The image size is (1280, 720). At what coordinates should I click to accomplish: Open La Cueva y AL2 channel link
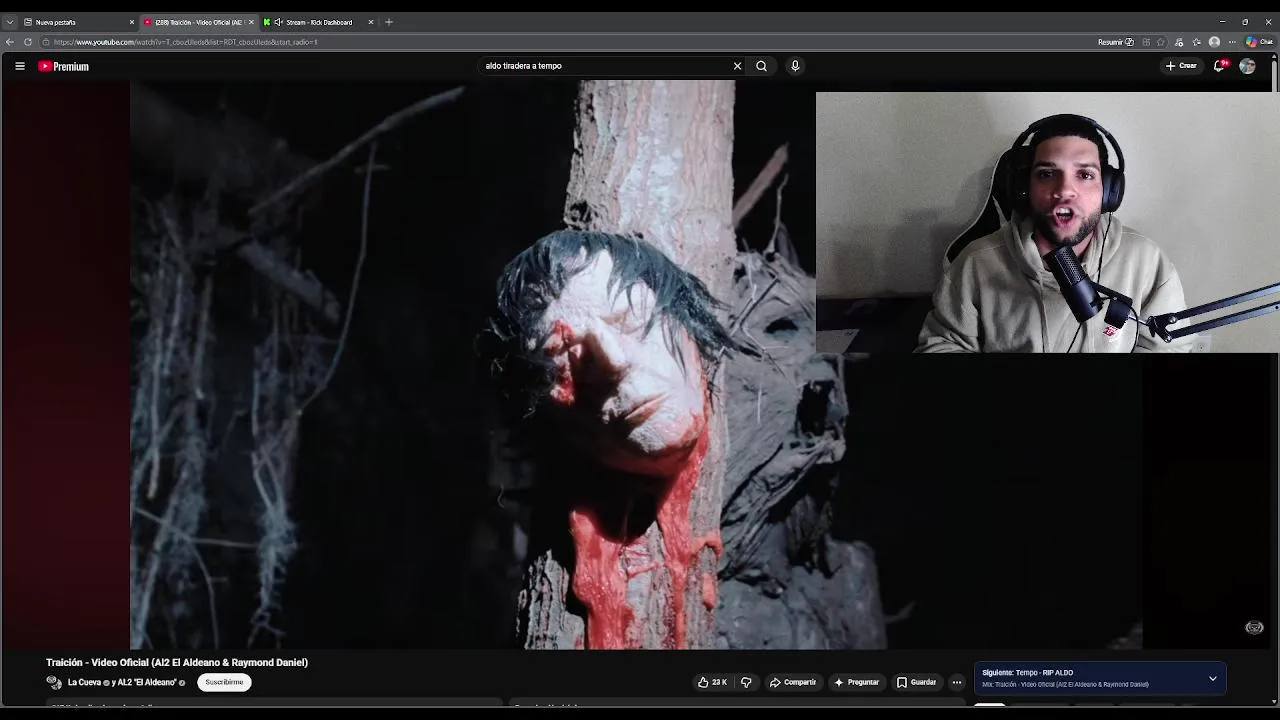pos(122,682)
